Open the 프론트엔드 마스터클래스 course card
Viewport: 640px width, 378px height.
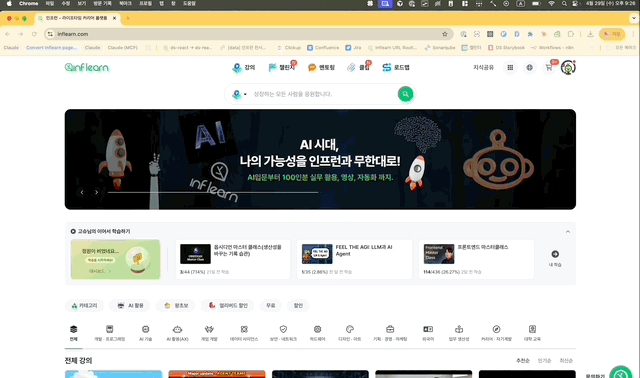pyautogui.click(x=476, y=259)
